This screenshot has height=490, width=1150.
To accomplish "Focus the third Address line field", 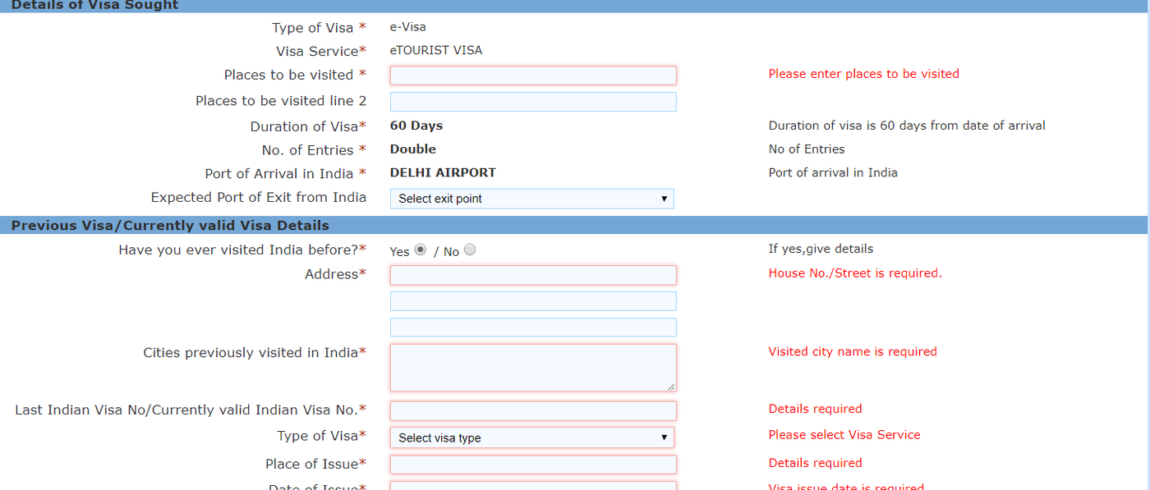I will 533,327.
